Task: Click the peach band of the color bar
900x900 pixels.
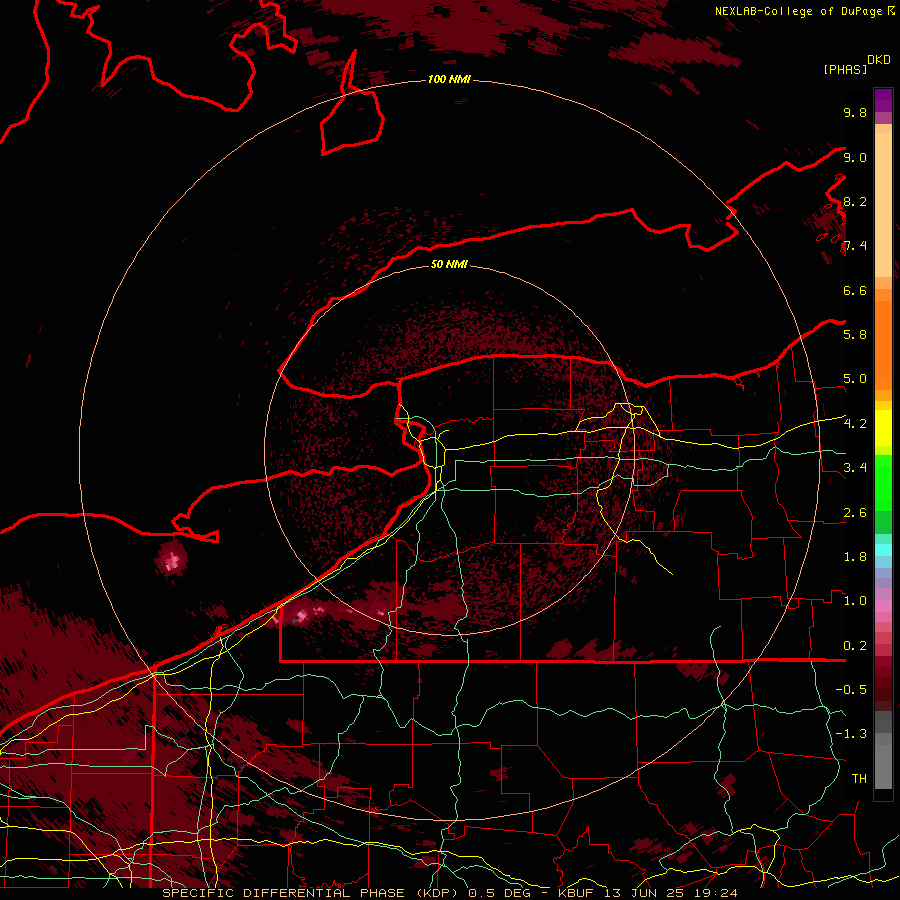Action: coord(883,207)
